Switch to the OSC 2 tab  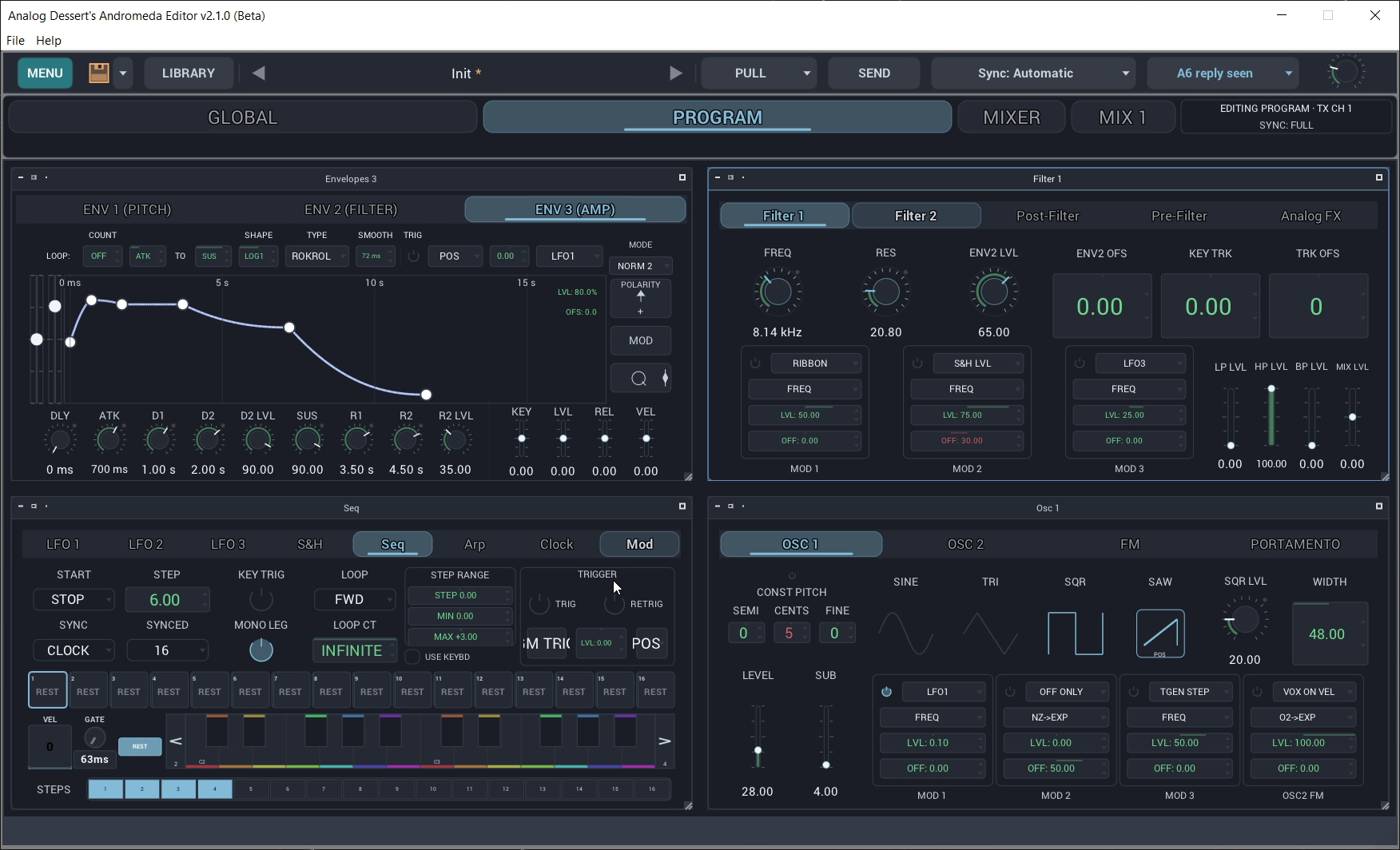[965, 544]
